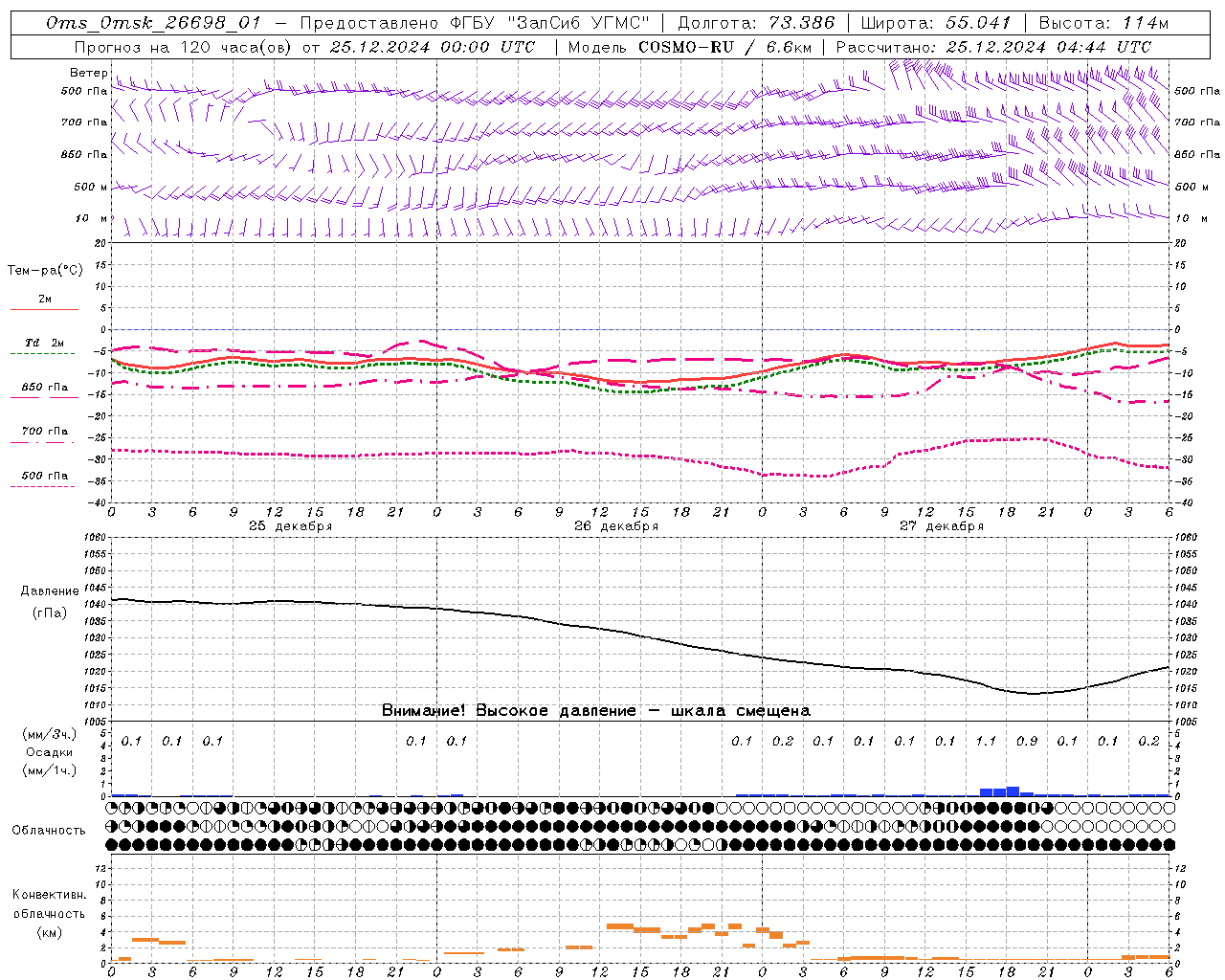Select the 500 м wind level label on left
The image size is (1225, 980).
91,187
